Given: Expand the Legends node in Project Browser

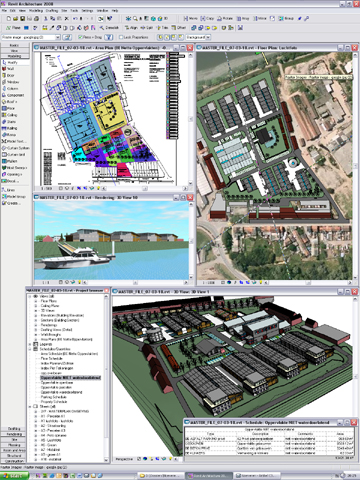Looking at the screenshot, I should [30, 344].
